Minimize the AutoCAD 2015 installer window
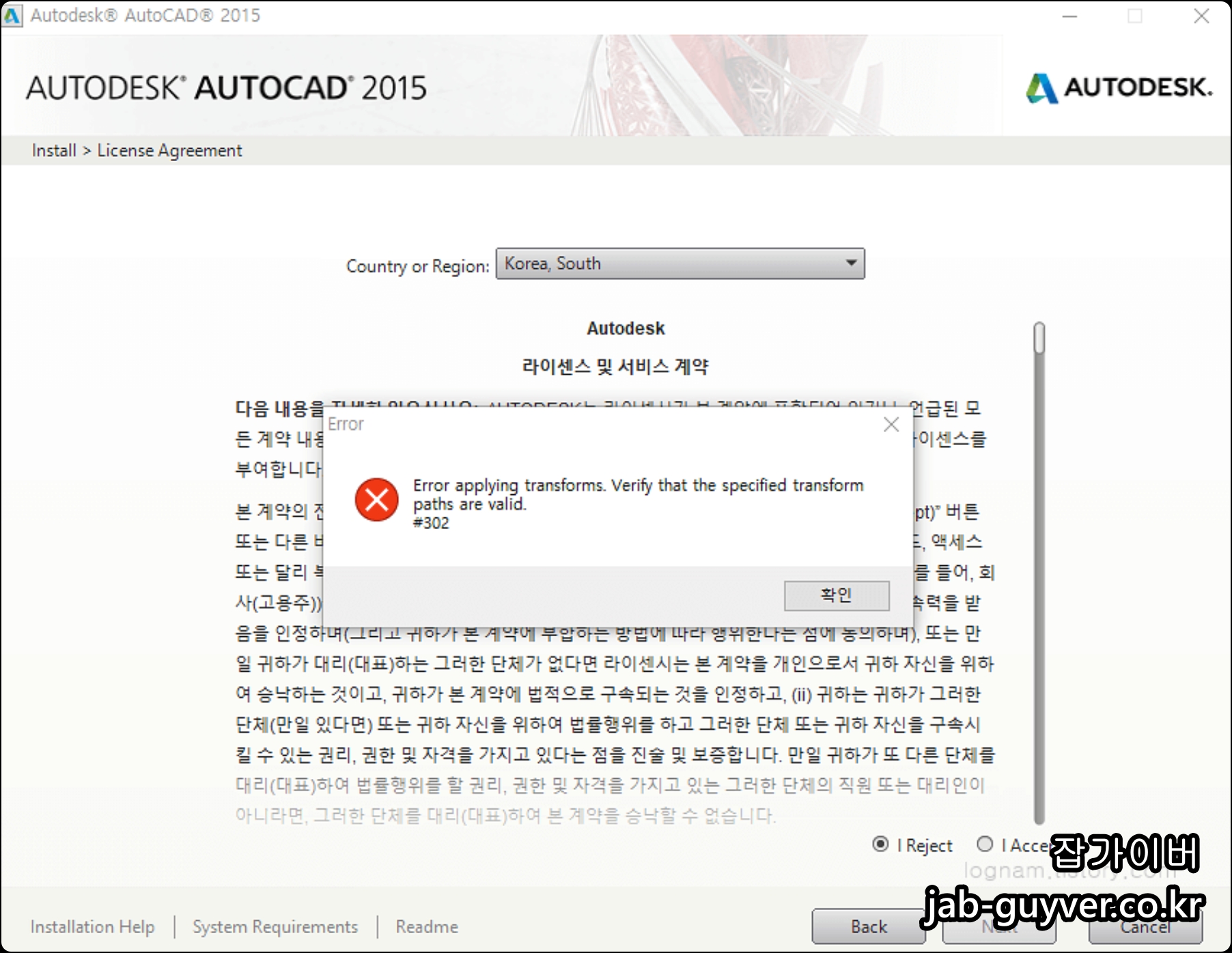Image resolution: width=1232 pixels, height=953 pixels. tap(1069, 16)
